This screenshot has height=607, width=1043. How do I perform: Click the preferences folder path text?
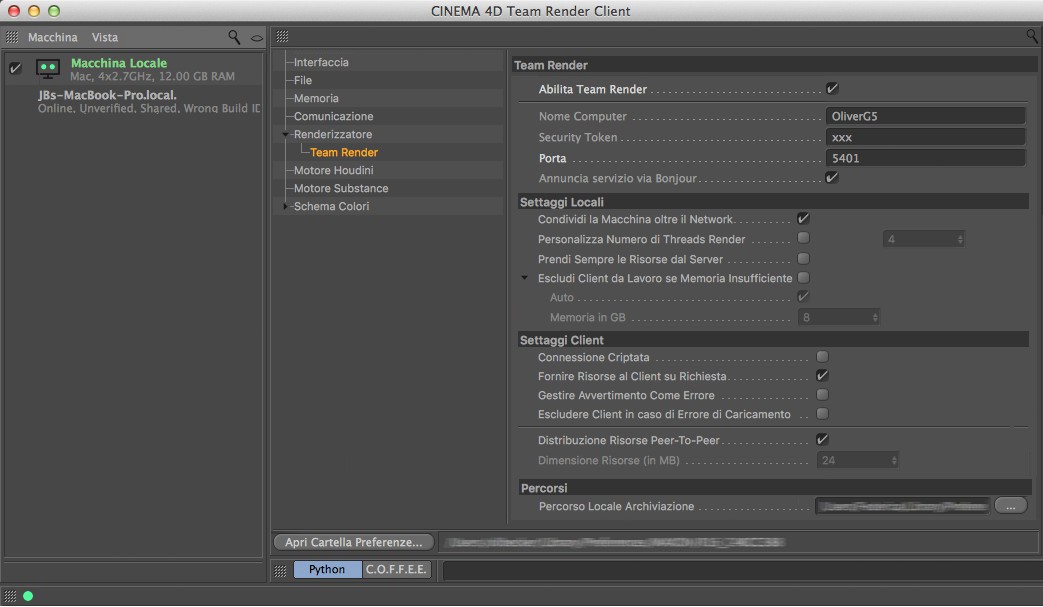615,543
